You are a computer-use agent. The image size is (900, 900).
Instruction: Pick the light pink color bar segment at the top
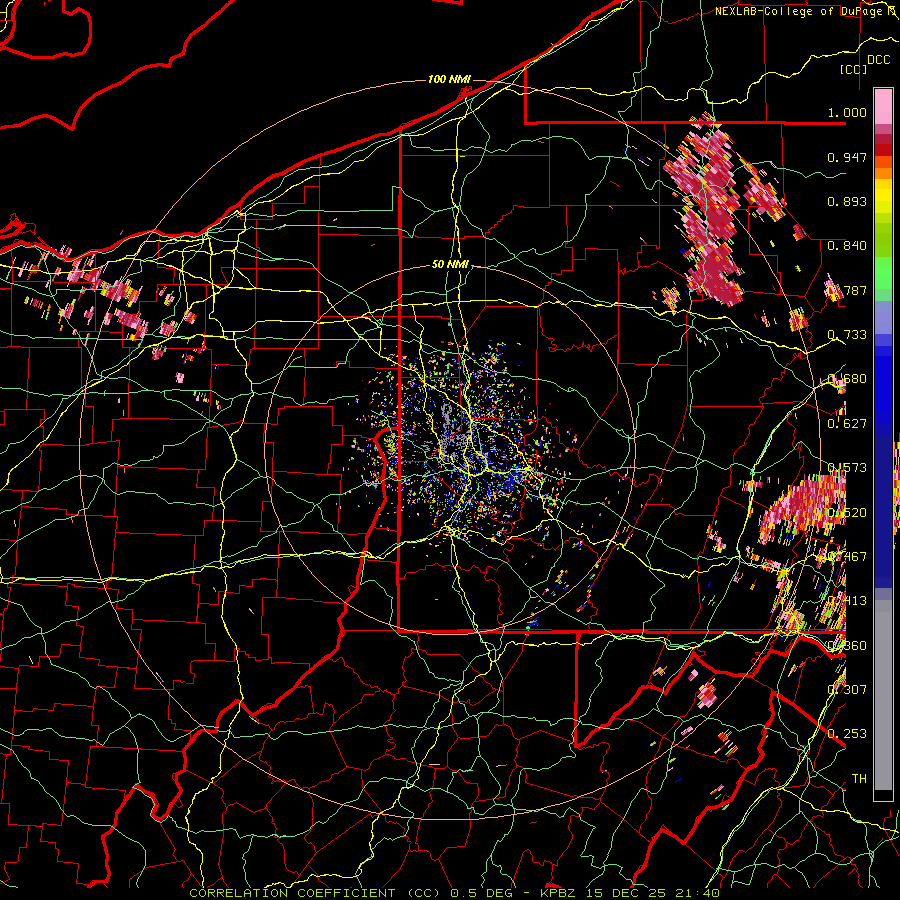pos(883,106)
